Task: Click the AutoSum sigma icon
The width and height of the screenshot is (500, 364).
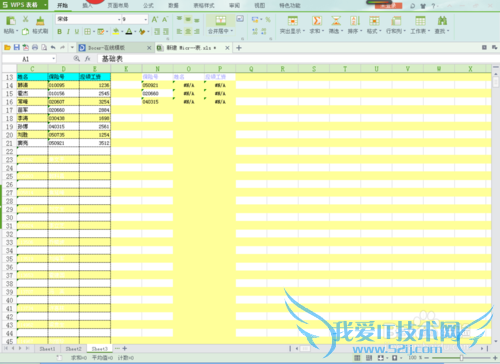Action: click(x=317, y=21)
